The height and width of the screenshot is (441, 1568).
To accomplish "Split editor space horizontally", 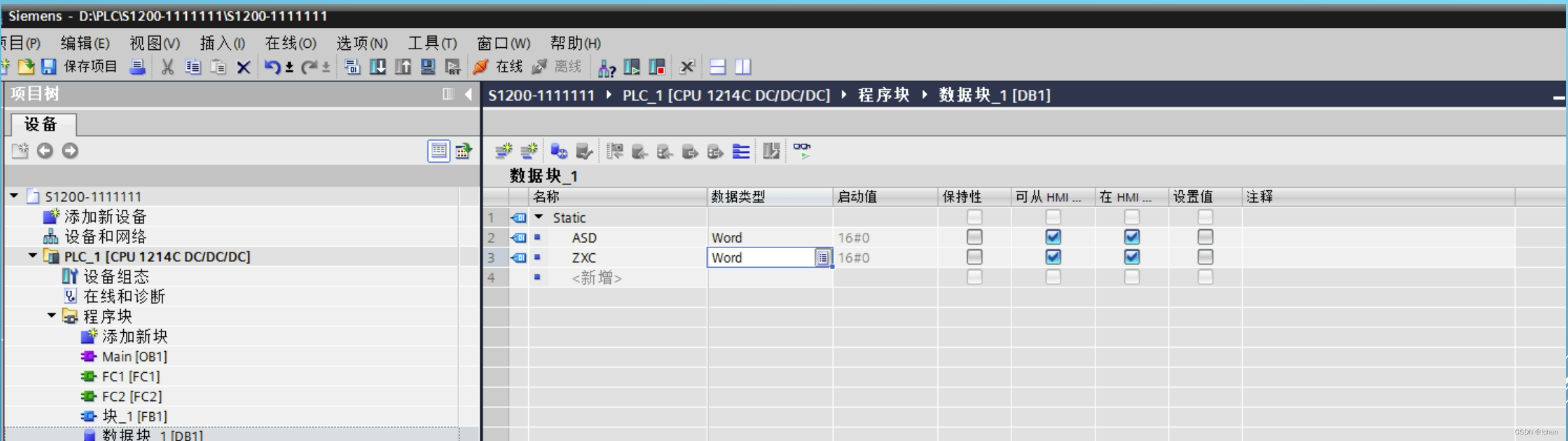I will coord(718,67).
